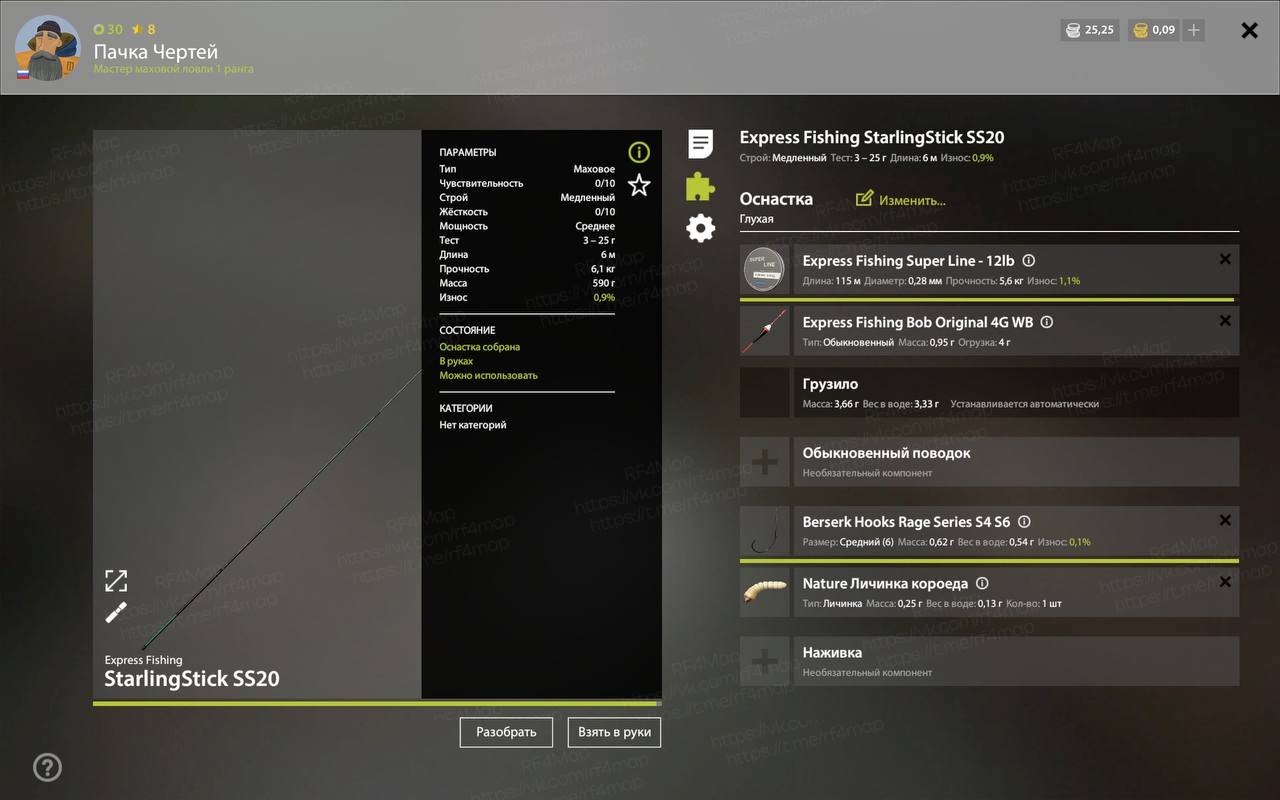
Task: Click the player level 30 indicator
Action: click(x=108, y=29)
